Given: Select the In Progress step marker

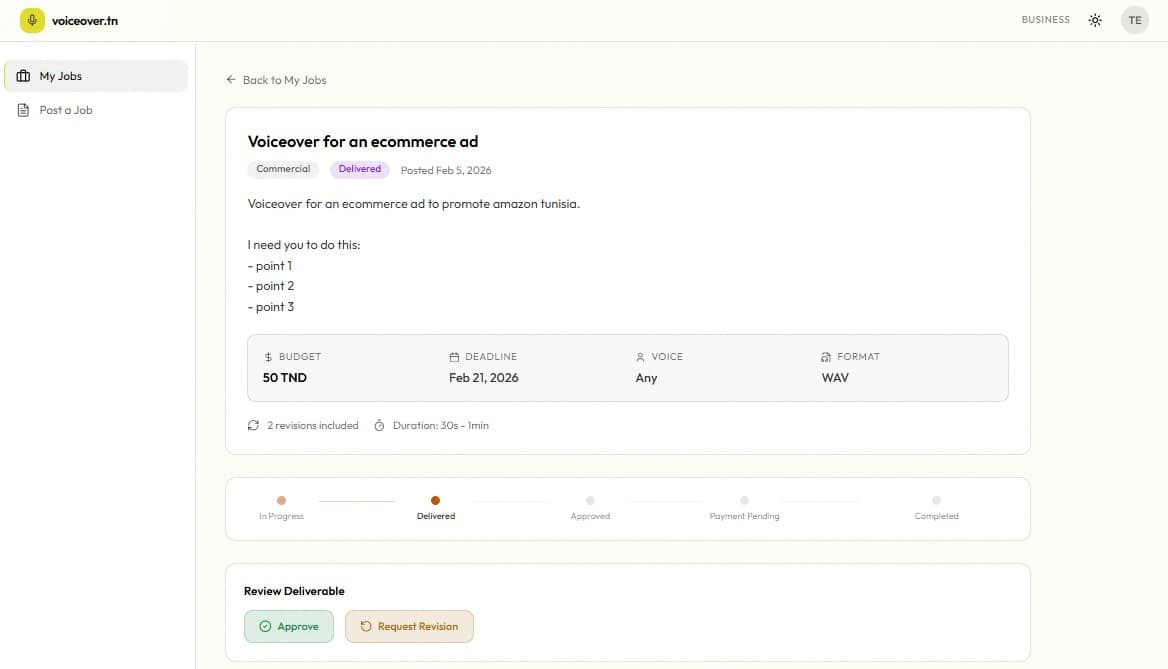Looking at the screenshot, I should [x=281, y=501].
